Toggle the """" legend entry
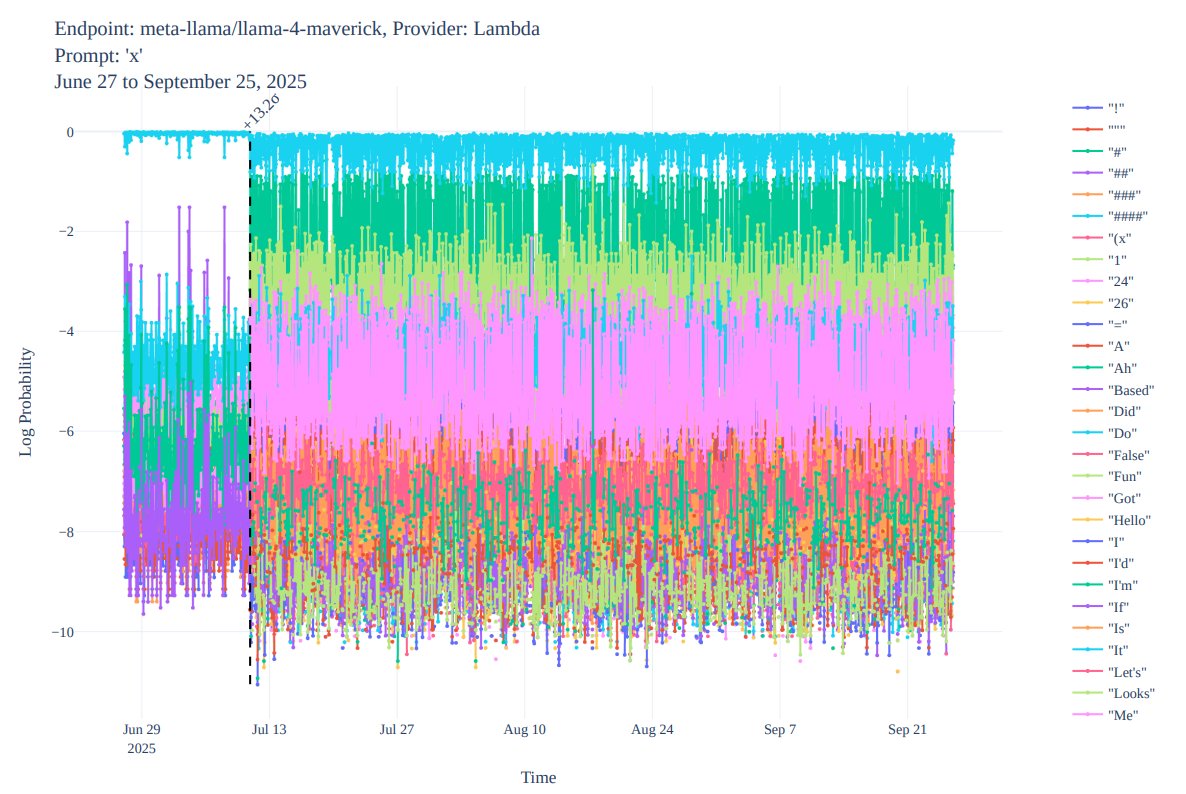The image size is (1186, 794). tap(1099, 130)
